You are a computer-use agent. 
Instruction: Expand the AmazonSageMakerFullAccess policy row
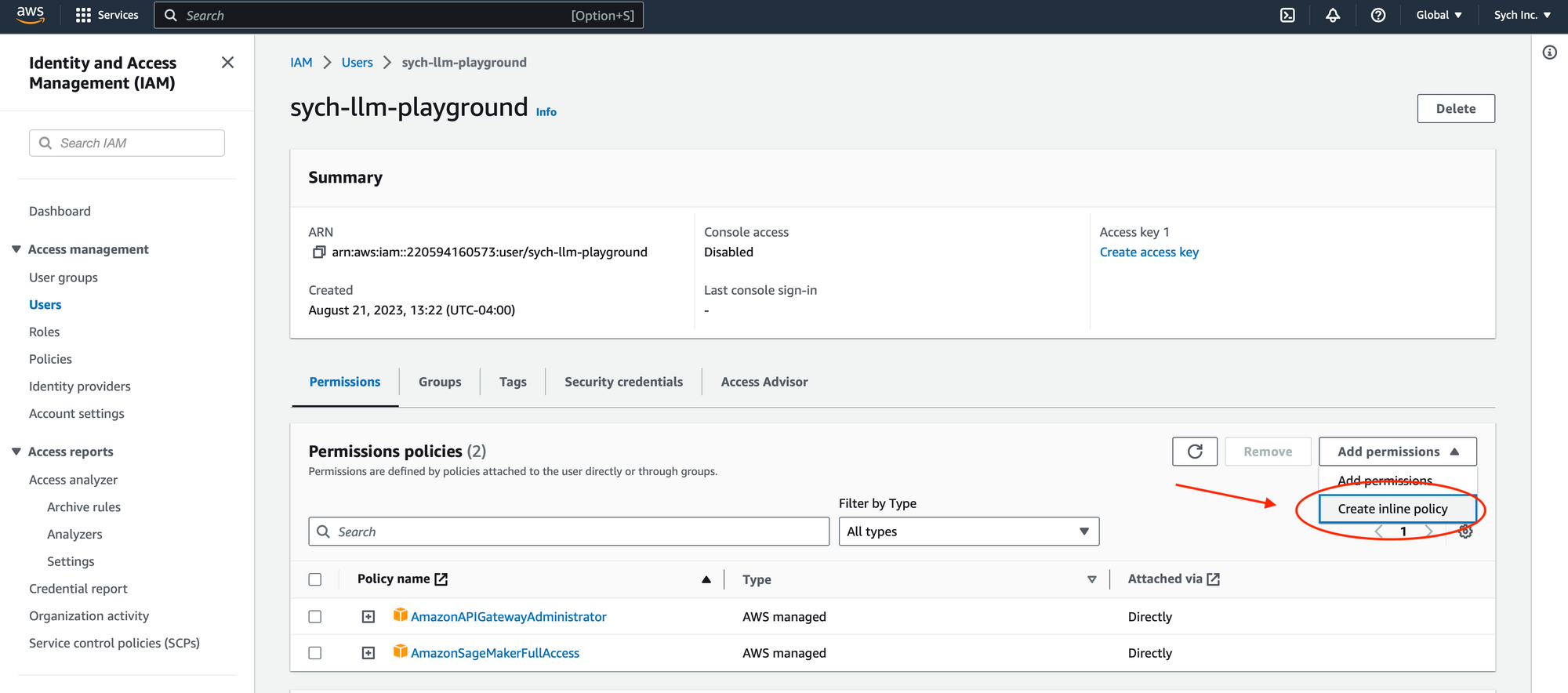pos(368,652)
